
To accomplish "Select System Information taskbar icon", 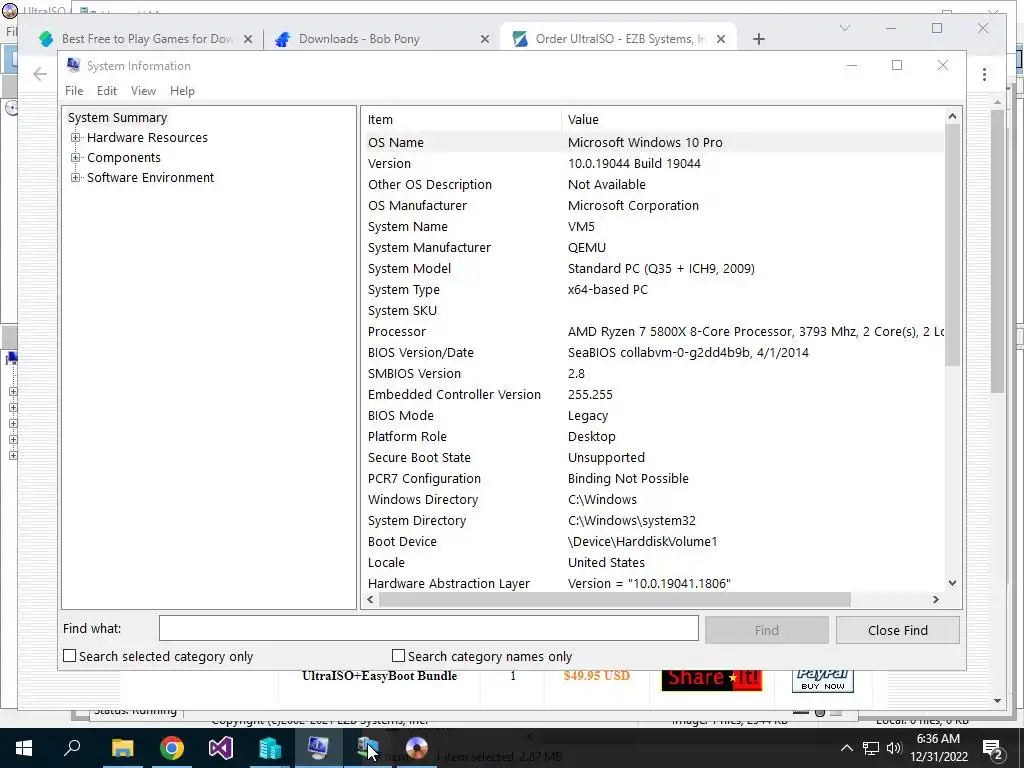I will tap(318, 748).
